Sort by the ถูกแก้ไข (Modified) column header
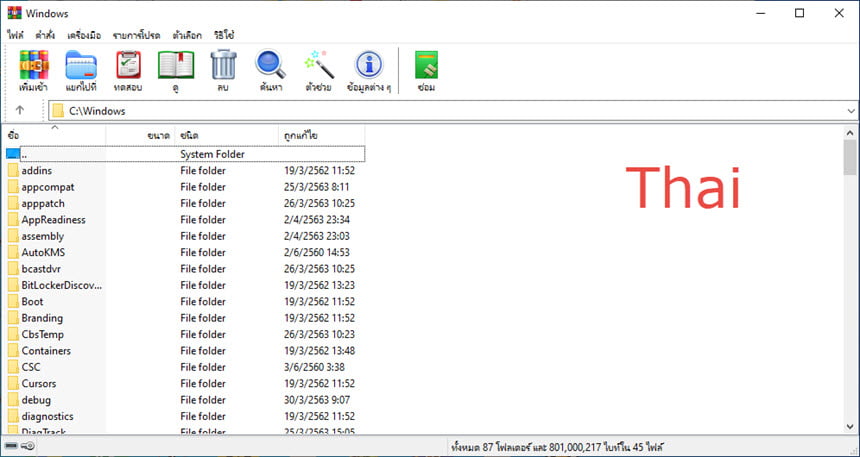The width and height of the screenshot is (860, 457). pos(321,135)
